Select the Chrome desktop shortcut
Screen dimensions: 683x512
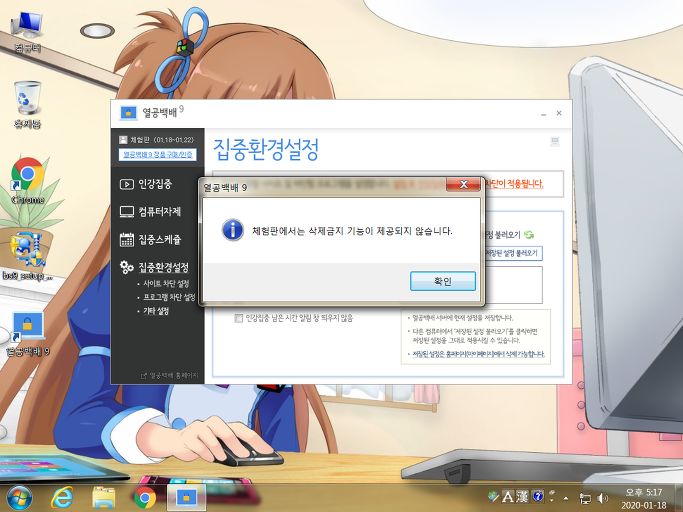pos(27,181)
